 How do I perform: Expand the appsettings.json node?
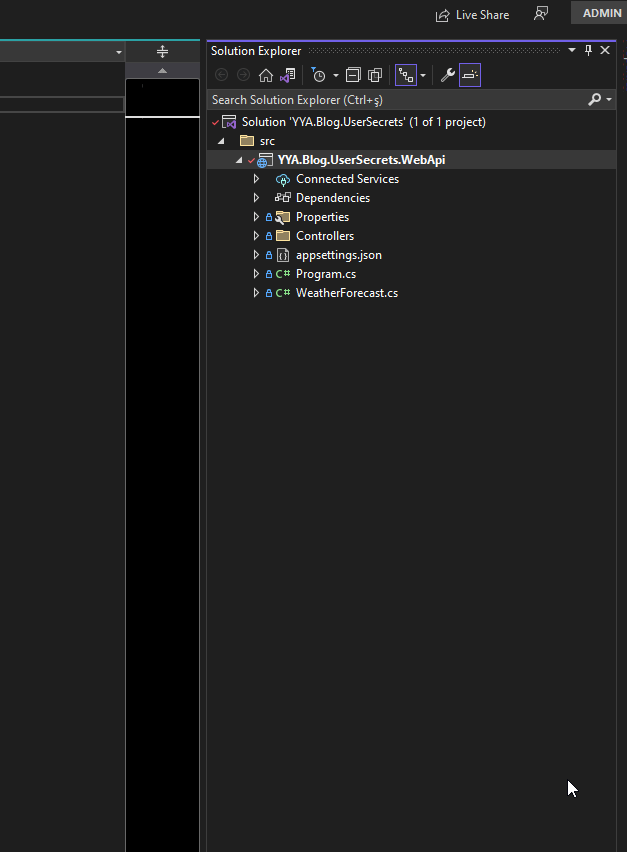[x=256, y=255]
